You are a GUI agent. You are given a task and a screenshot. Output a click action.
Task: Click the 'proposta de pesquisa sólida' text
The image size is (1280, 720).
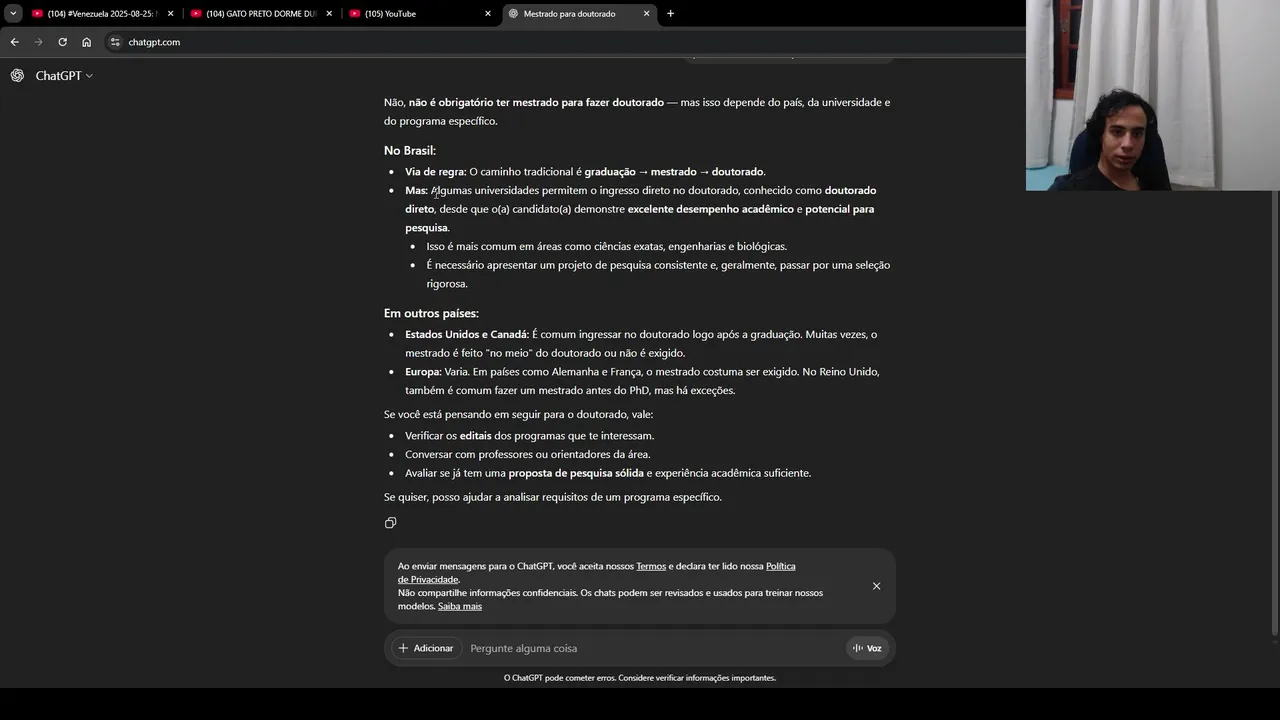coord(576,473)
